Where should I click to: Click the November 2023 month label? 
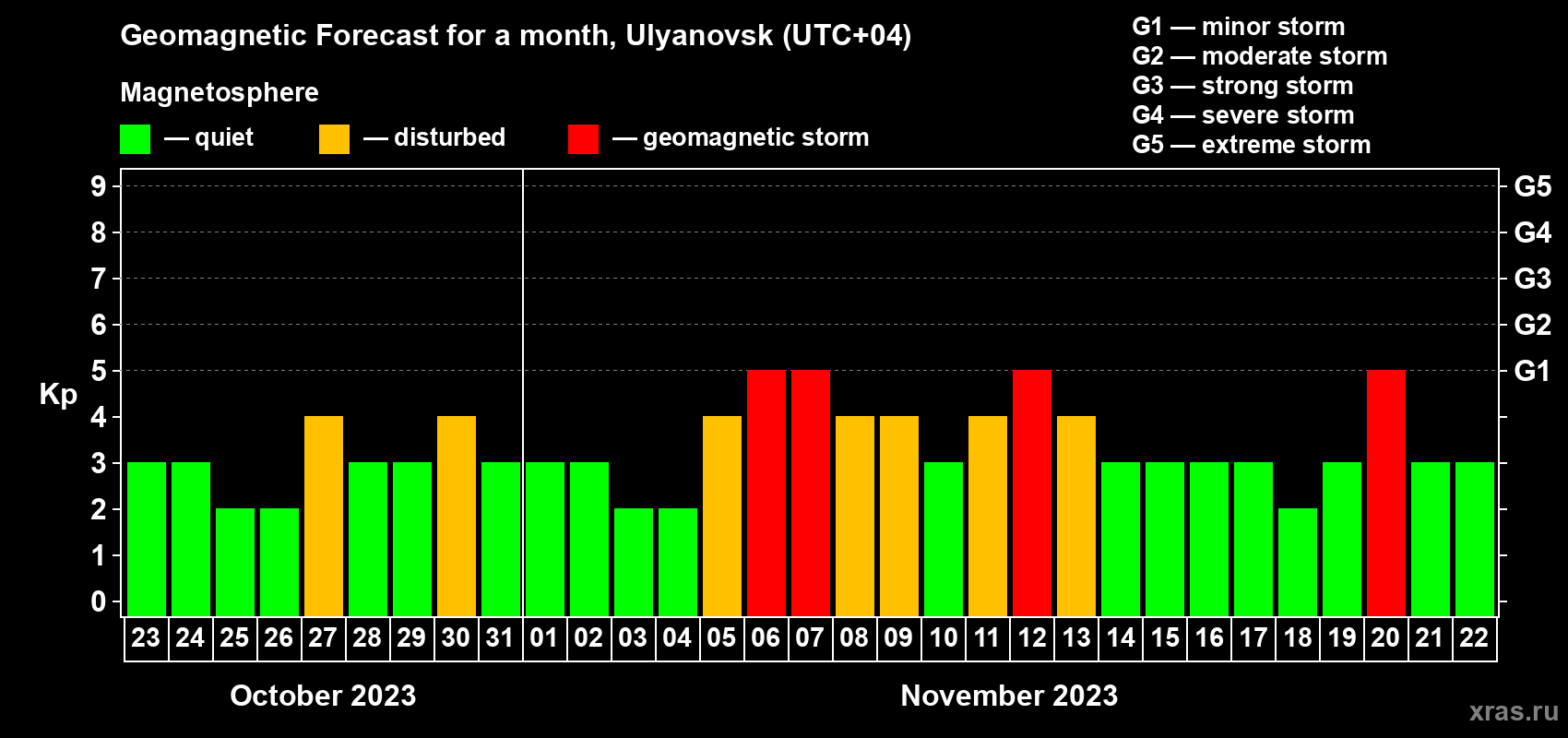click(x=1009, y=696)
